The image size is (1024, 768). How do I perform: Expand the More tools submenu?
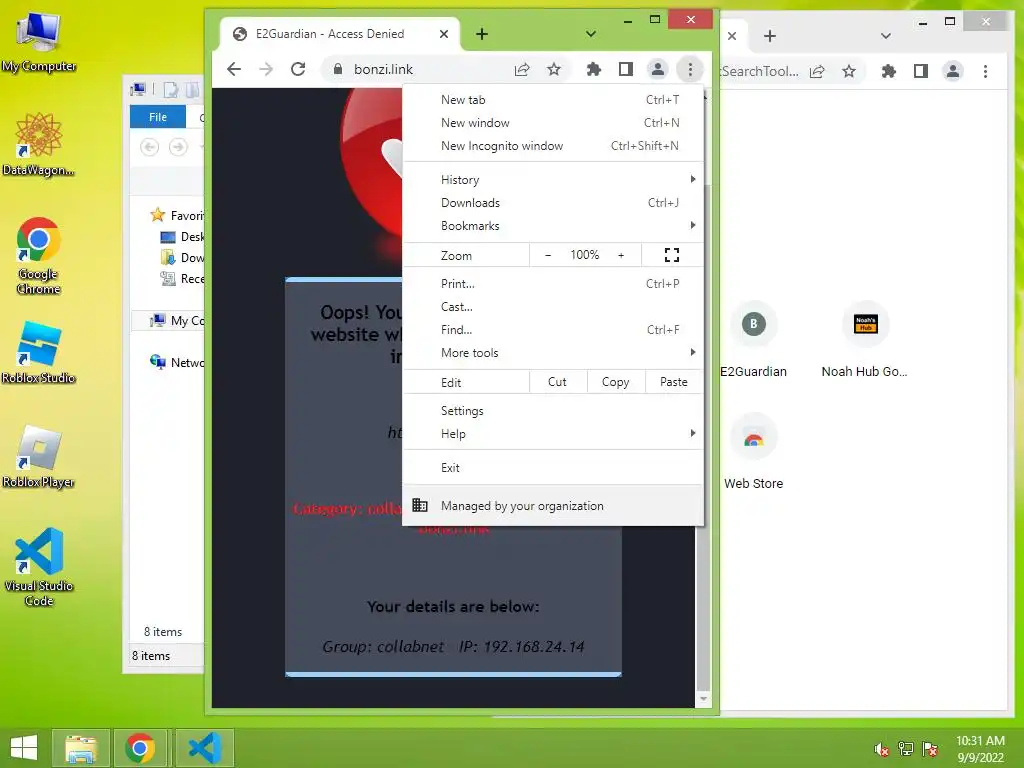(553, 353)
